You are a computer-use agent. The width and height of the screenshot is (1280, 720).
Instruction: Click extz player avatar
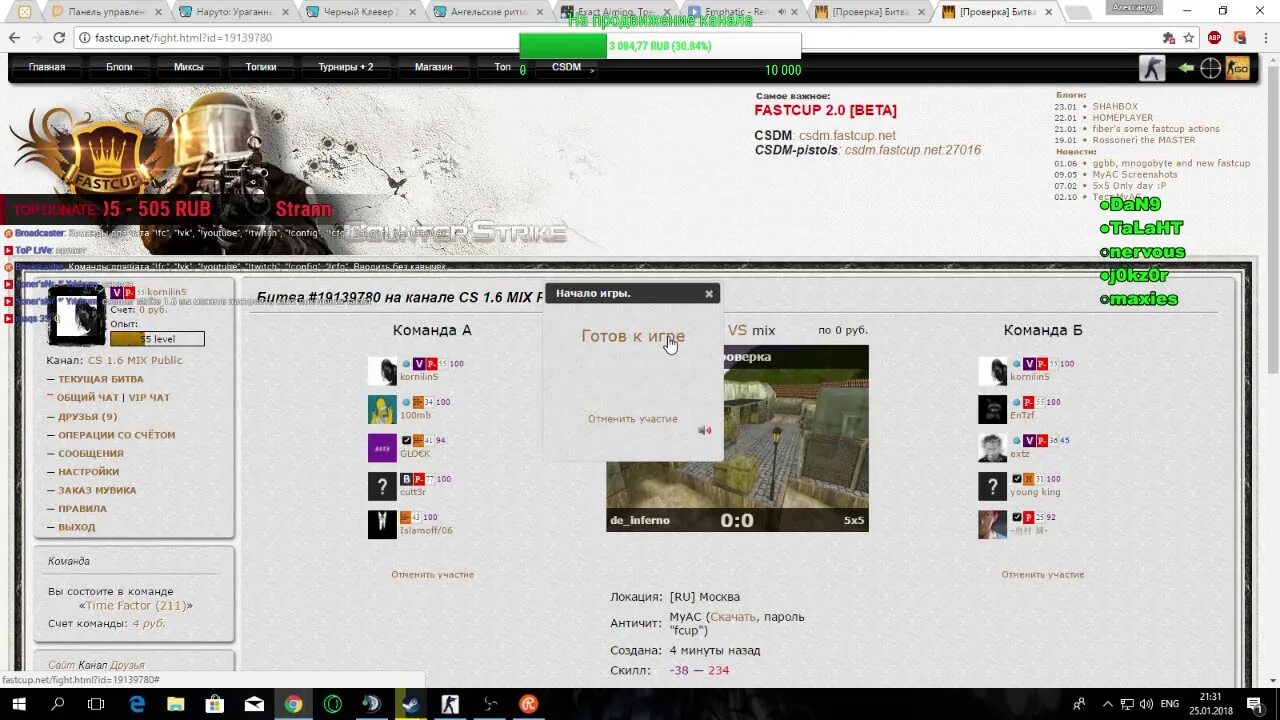coord(992,448)
